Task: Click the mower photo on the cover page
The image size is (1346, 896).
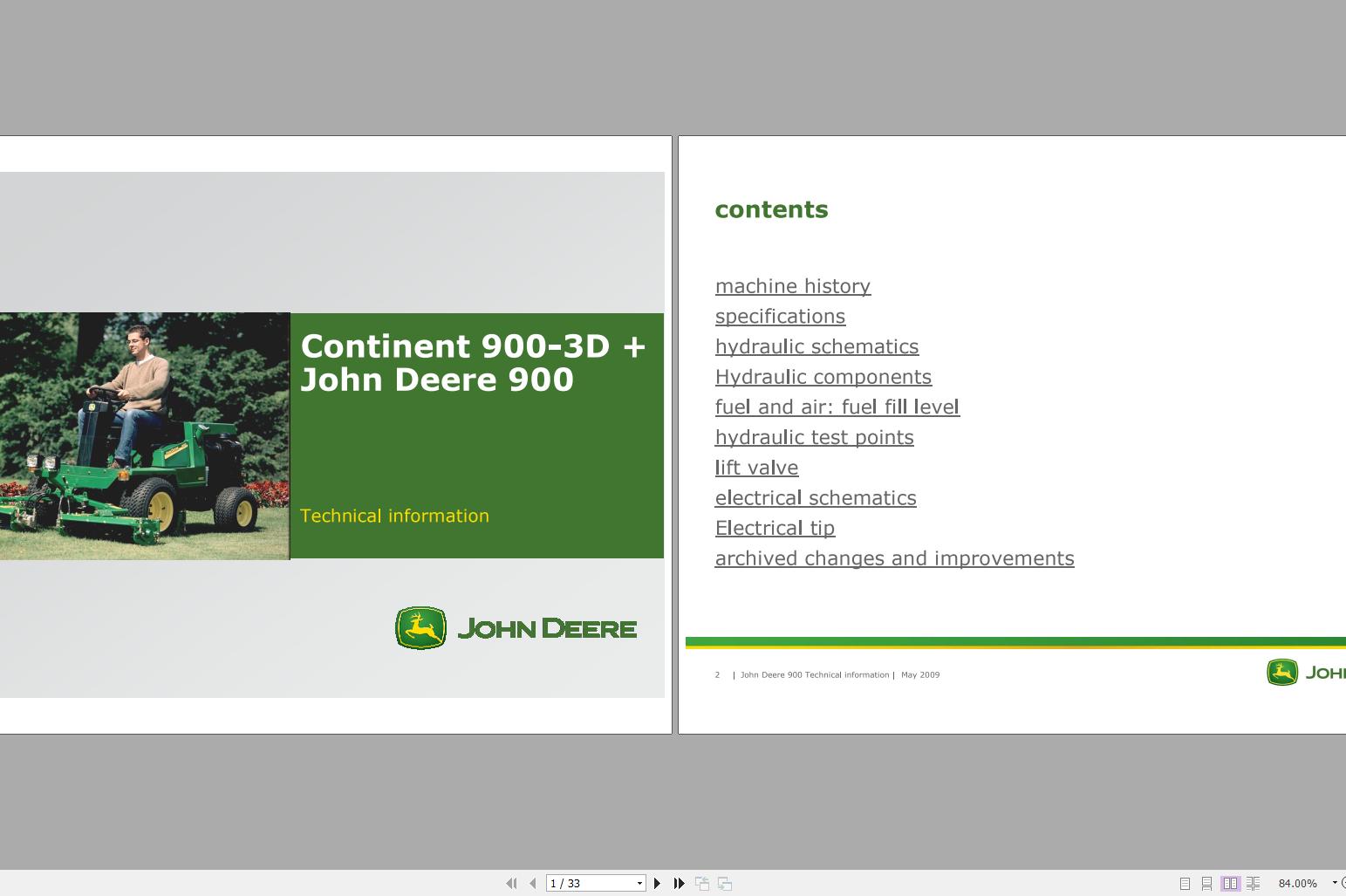Action: click(144, 435)
